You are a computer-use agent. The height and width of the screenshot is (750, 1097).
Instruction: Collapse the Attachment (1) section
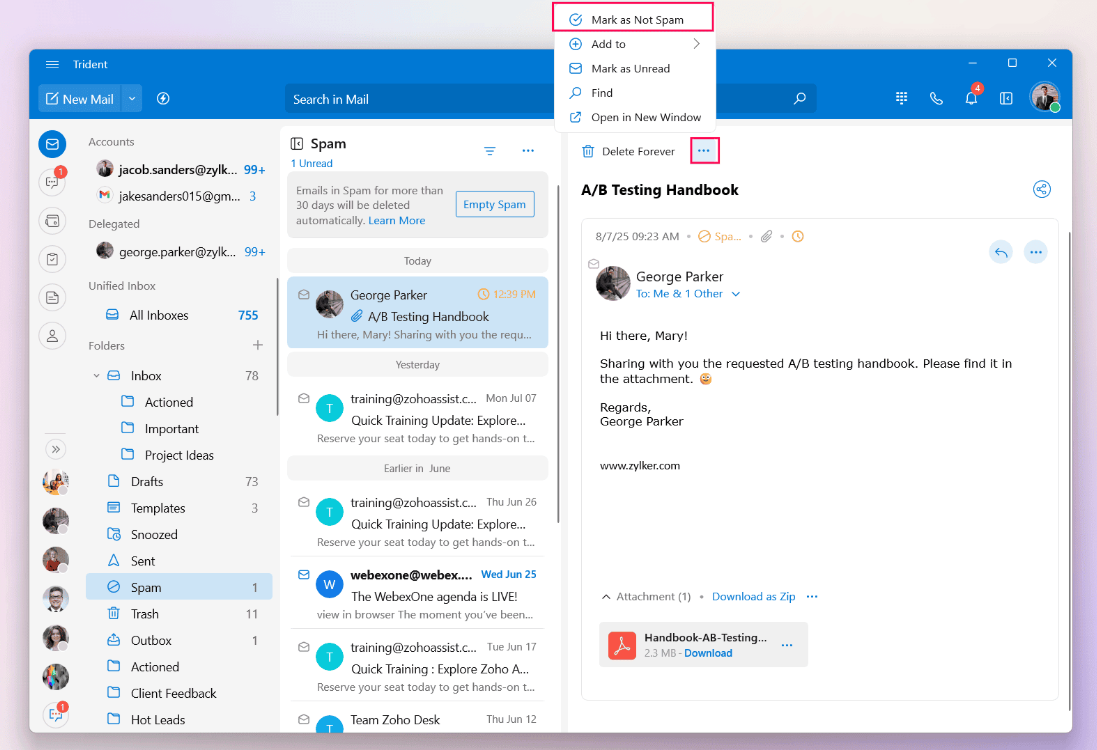pyautogui.click(x=606, y=597)
